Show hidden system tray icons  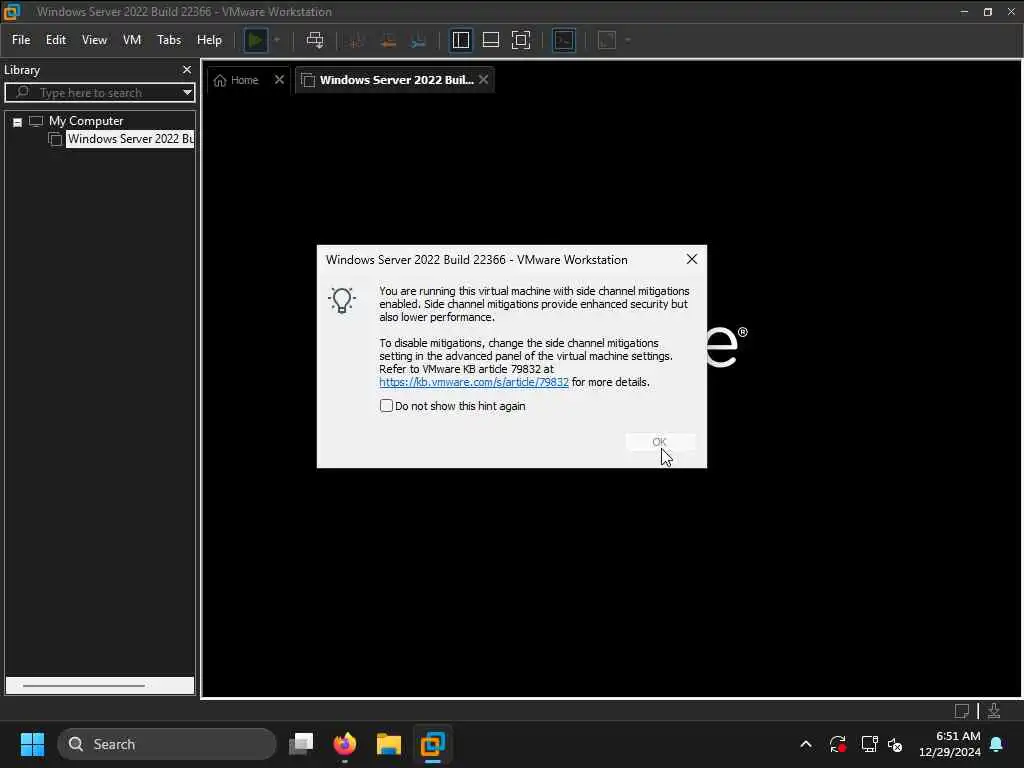point(806,744)
